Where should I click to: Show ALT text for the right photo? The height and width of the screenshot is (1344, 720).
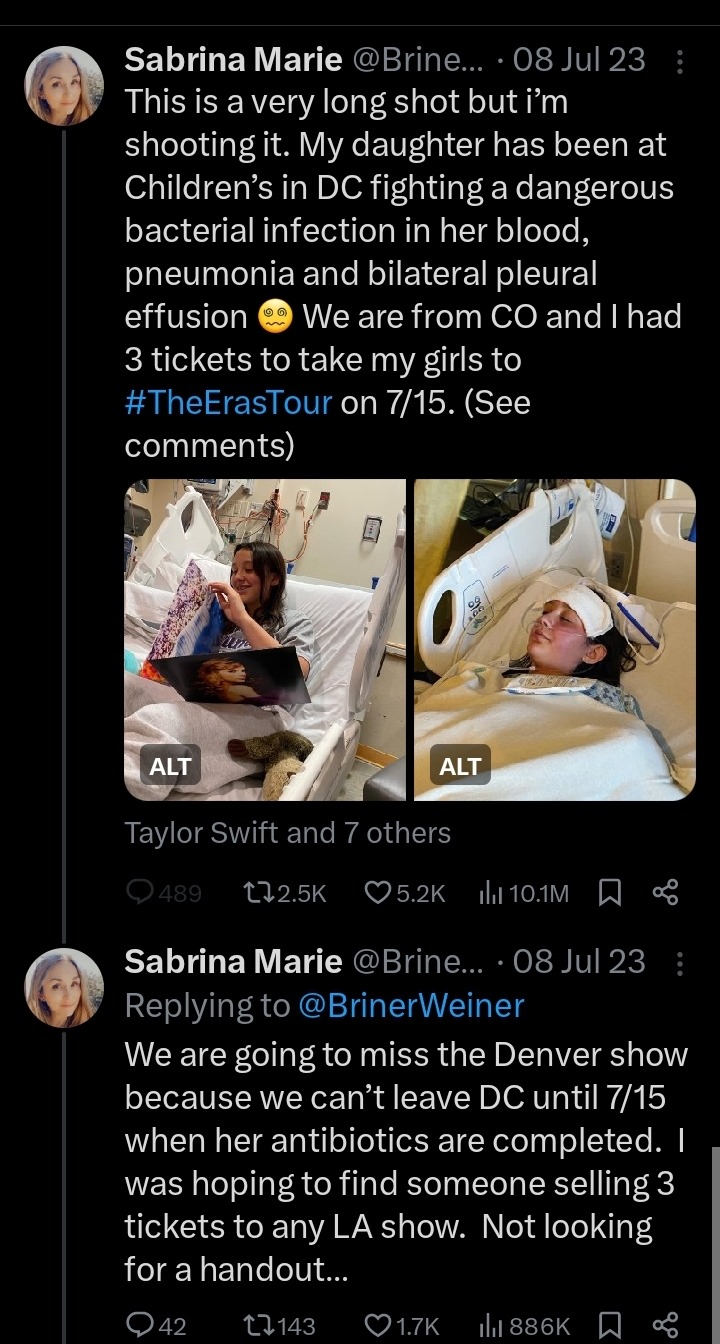(460, 766)
